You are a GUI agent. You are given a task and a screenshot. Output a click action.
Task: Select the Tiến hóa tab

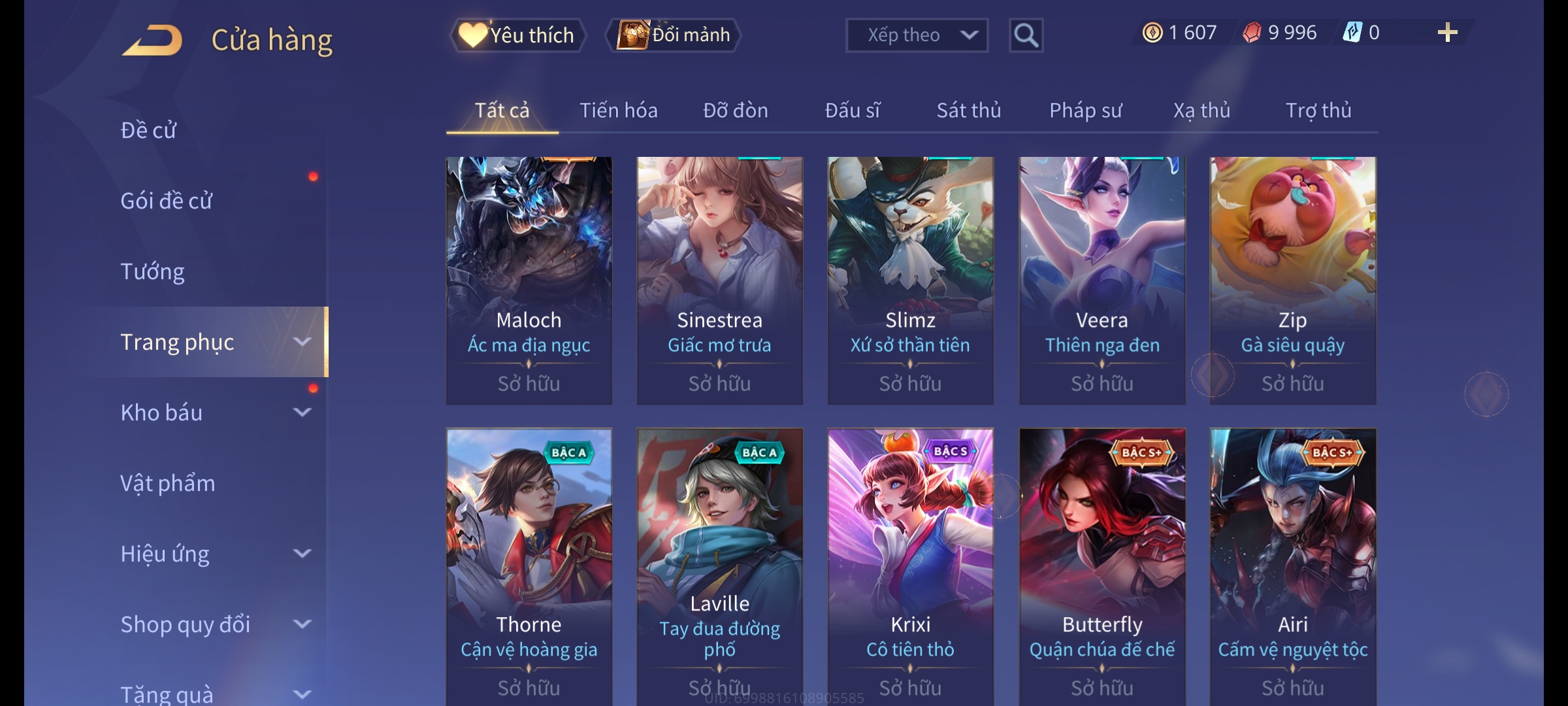(x=618, y=110)
